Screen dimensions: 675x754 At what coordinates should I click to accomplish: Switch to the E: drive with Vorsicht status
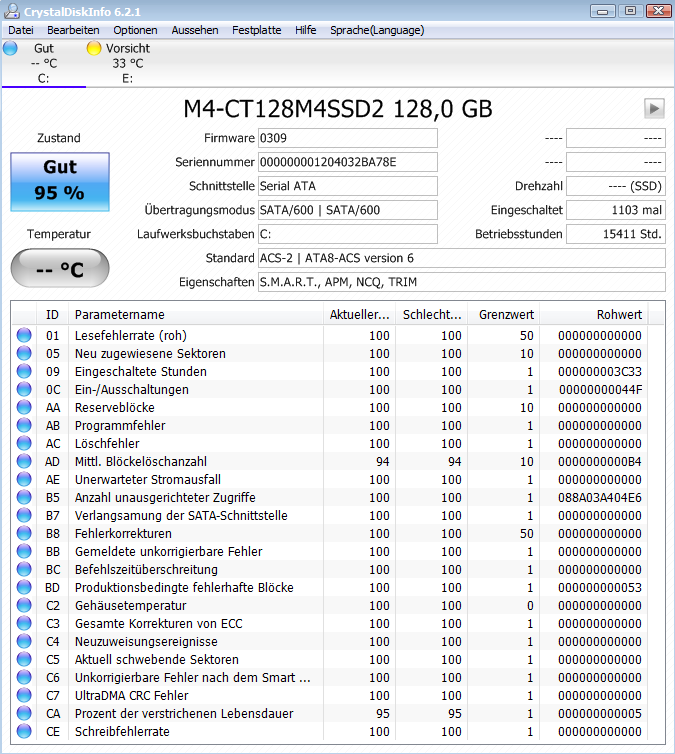point(127,63)
